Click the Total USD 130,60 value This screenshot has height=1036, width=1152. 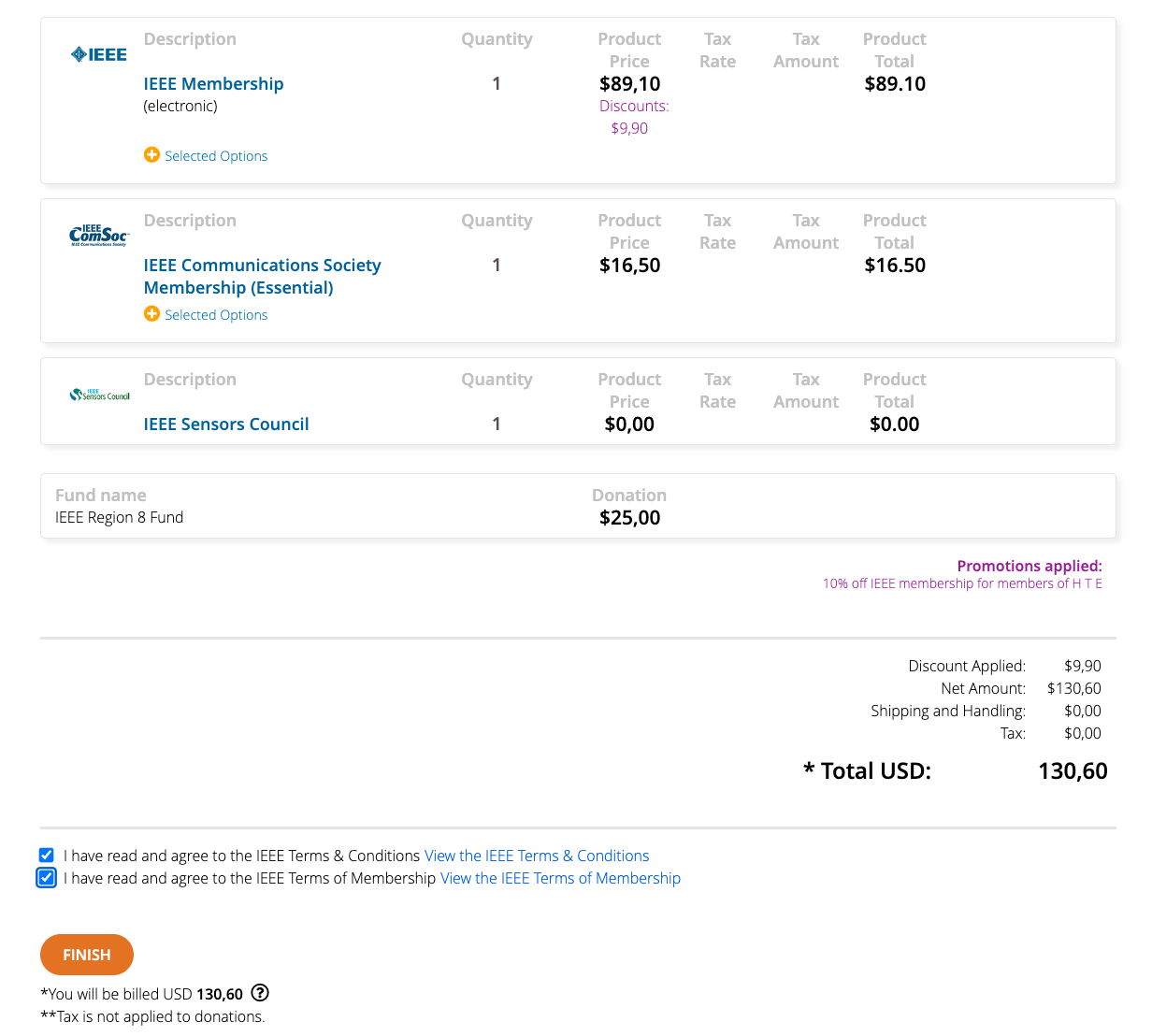(x=1073, y=770)
